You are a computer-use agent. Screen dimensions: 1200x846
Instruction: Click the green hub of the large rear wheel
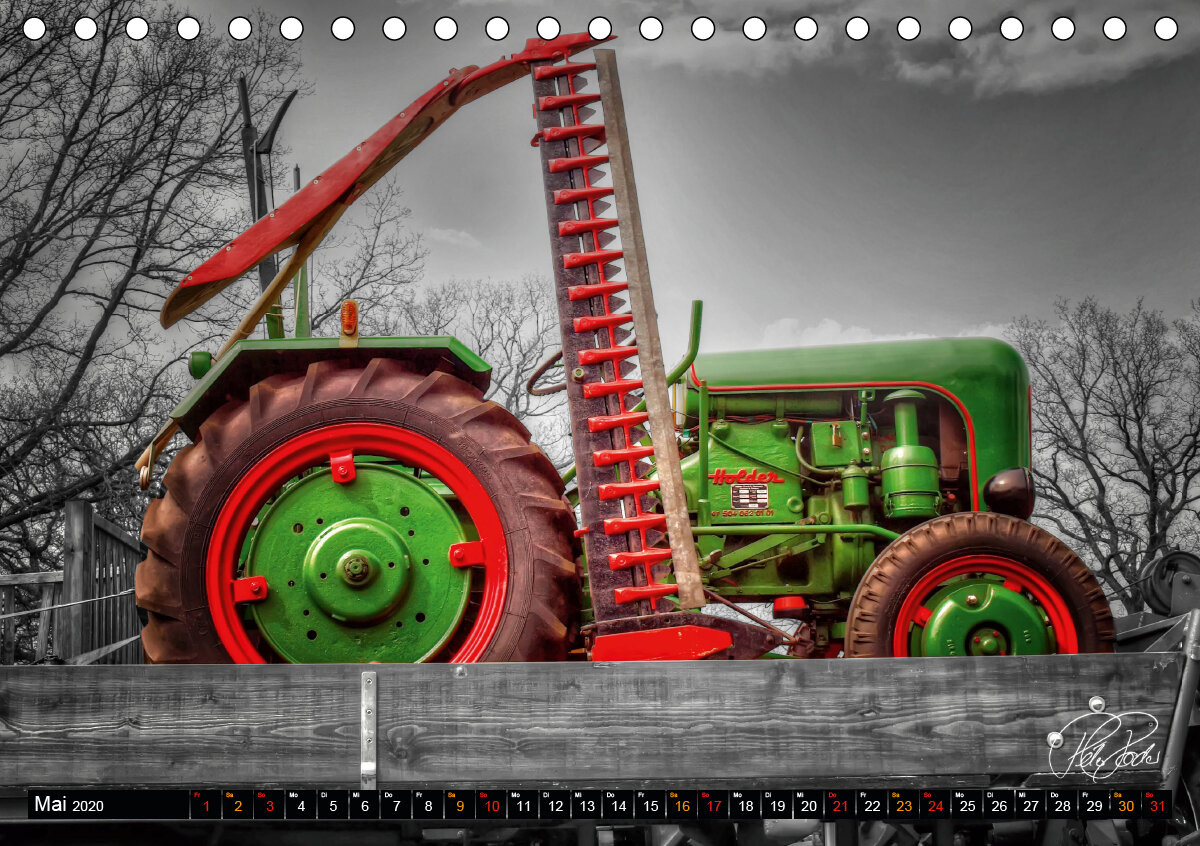click(x=357, y=568)
